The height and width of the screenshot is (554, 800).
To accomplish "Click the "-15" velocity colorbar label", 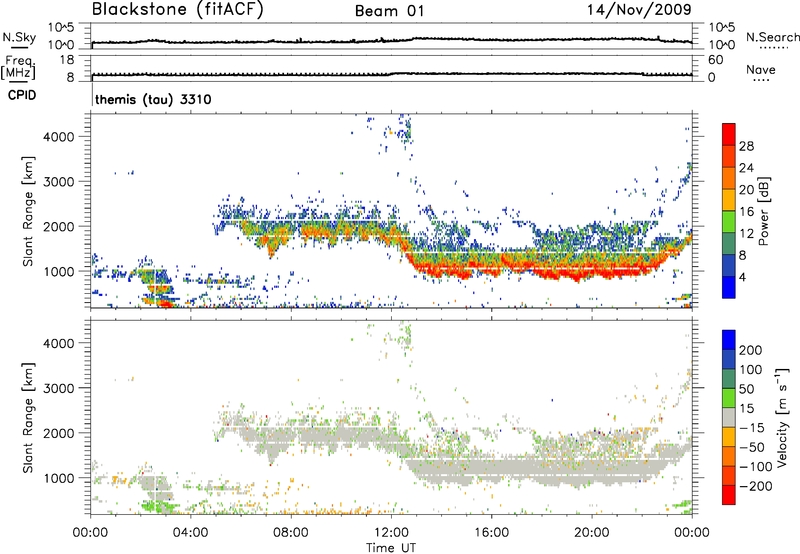I will tap(751, 428).
